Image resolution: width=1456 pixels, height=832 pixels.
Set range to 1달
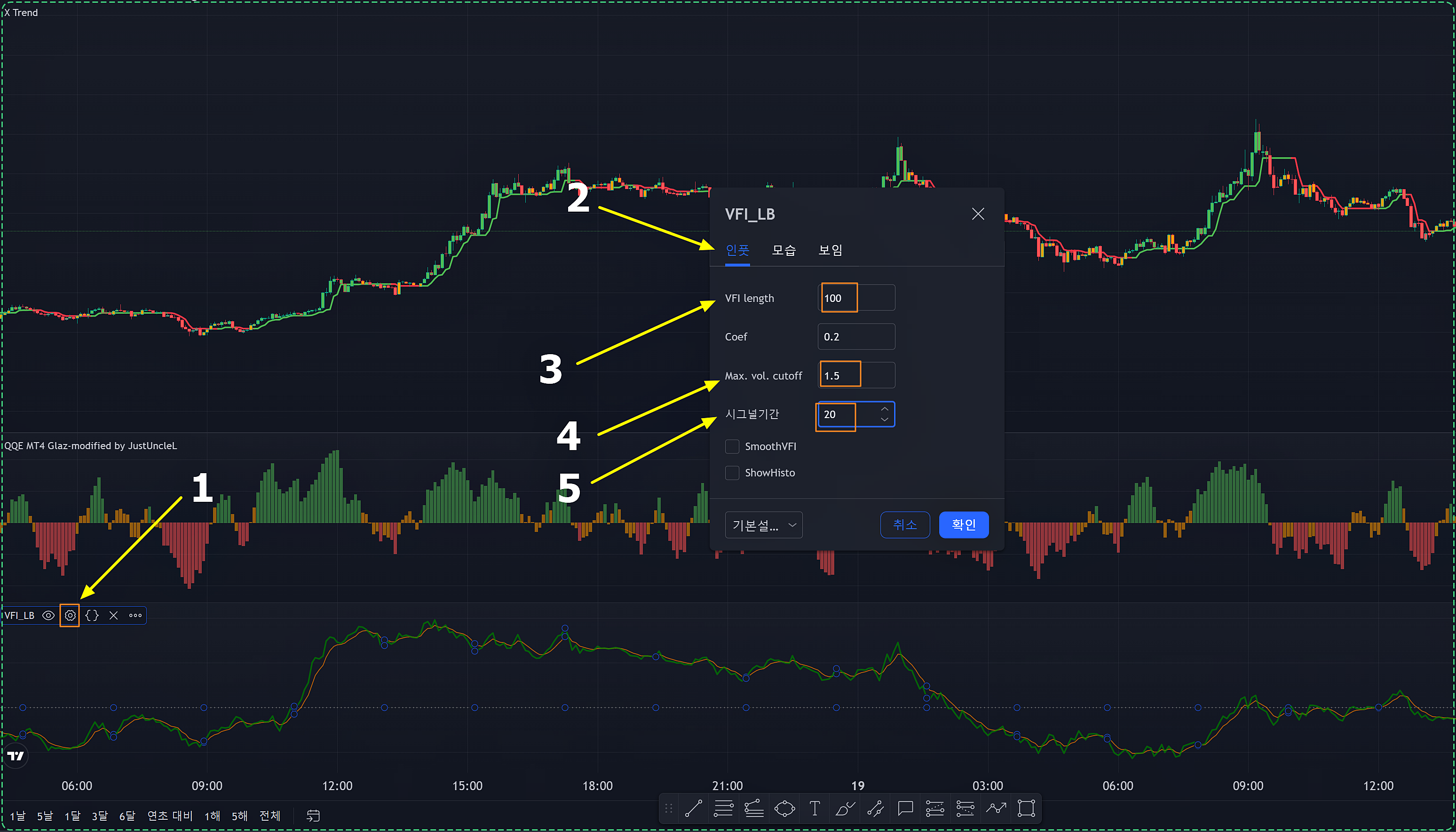point(72,816)
